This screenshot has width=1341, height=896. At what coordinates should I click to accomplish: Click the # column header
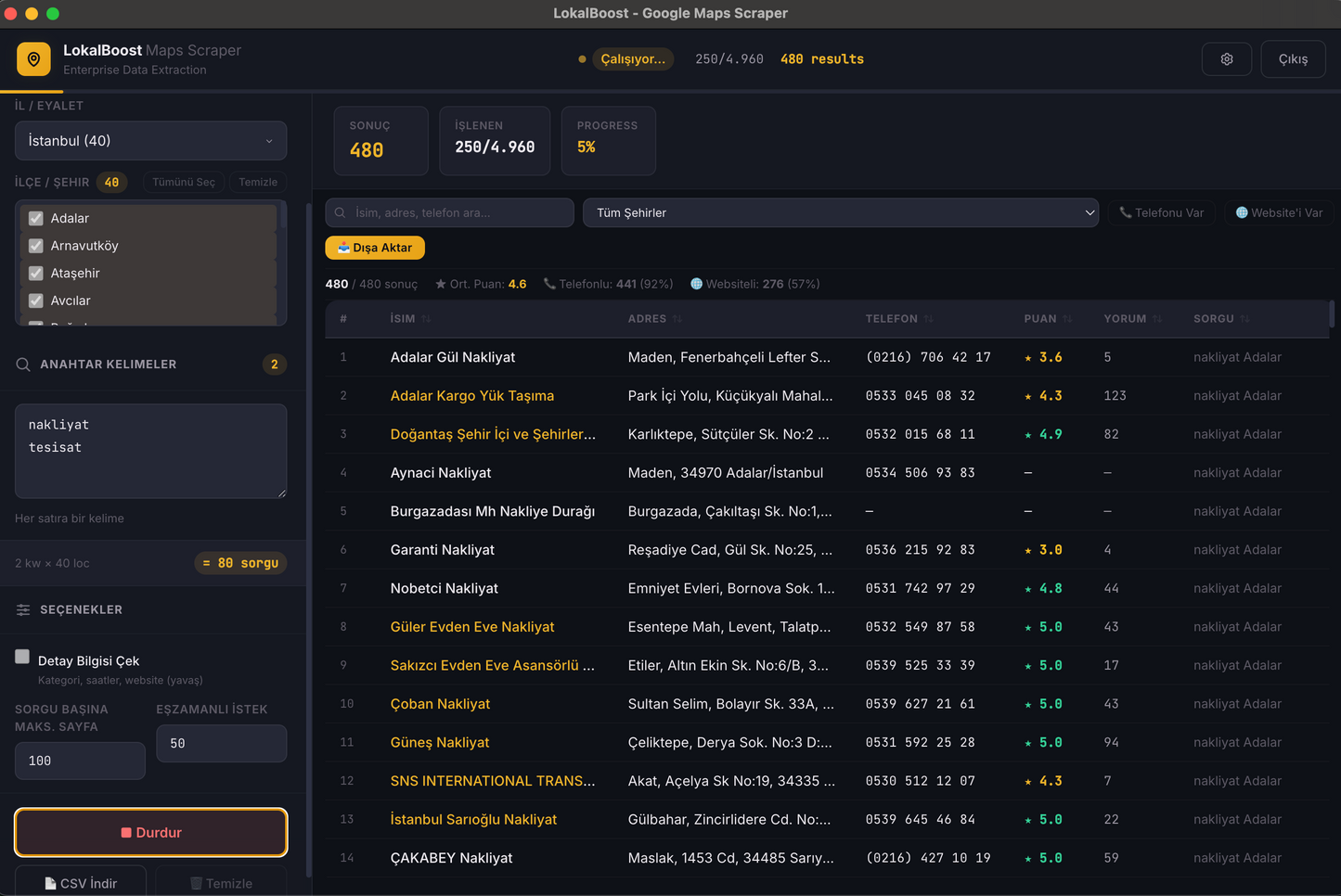(x=343, y=319)
